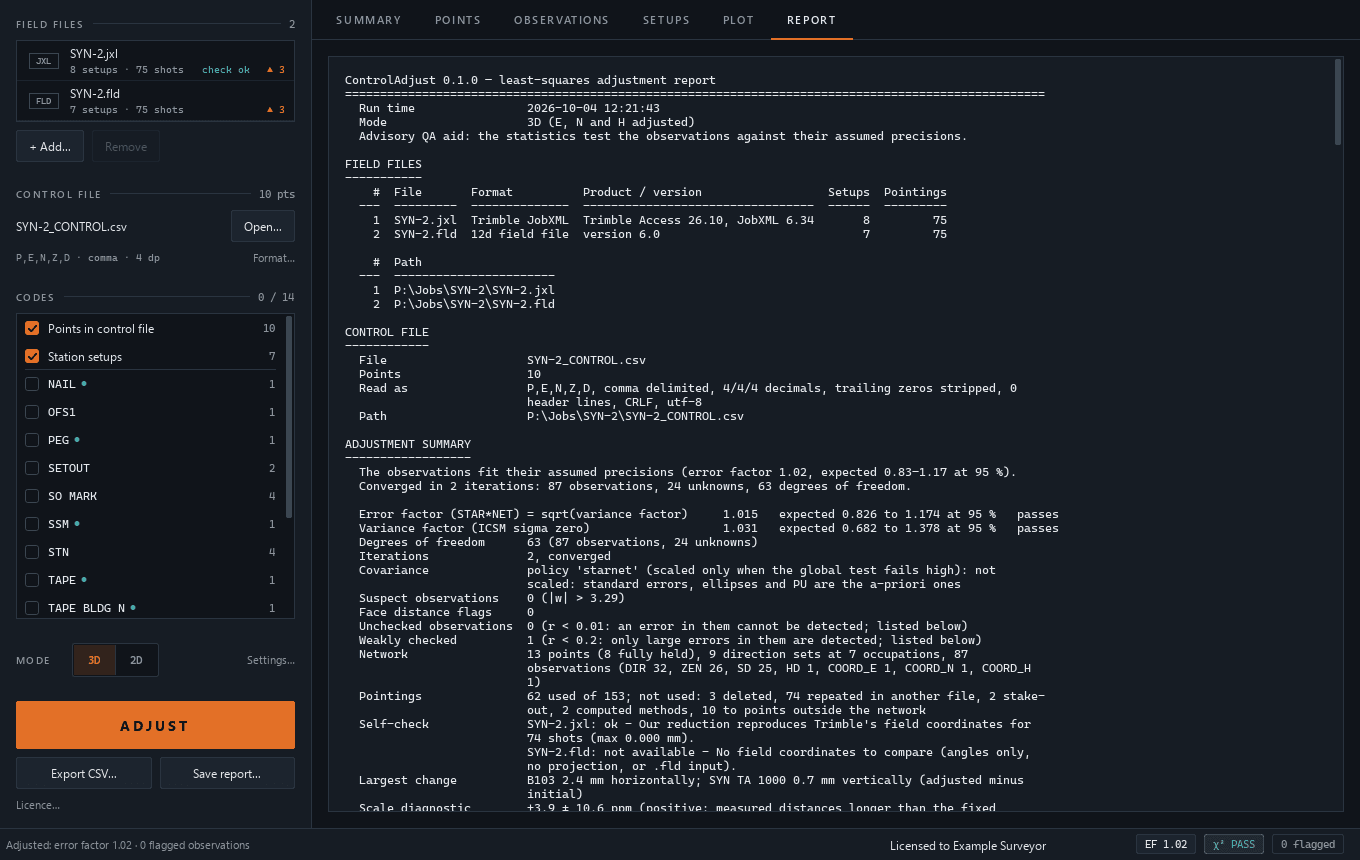Screen dimensions: 1360x860
Task: Click warning triangle on SYN-2.jxl row
Action: [270, 70]
